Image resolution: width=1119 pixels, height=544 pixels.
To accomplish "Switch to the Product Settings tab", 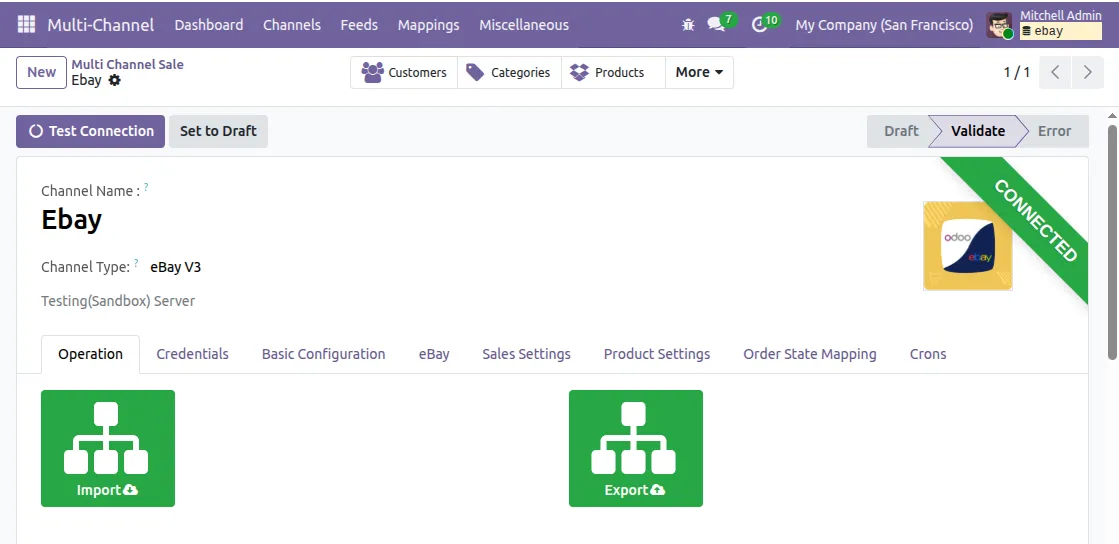I will tap(657, 354).
